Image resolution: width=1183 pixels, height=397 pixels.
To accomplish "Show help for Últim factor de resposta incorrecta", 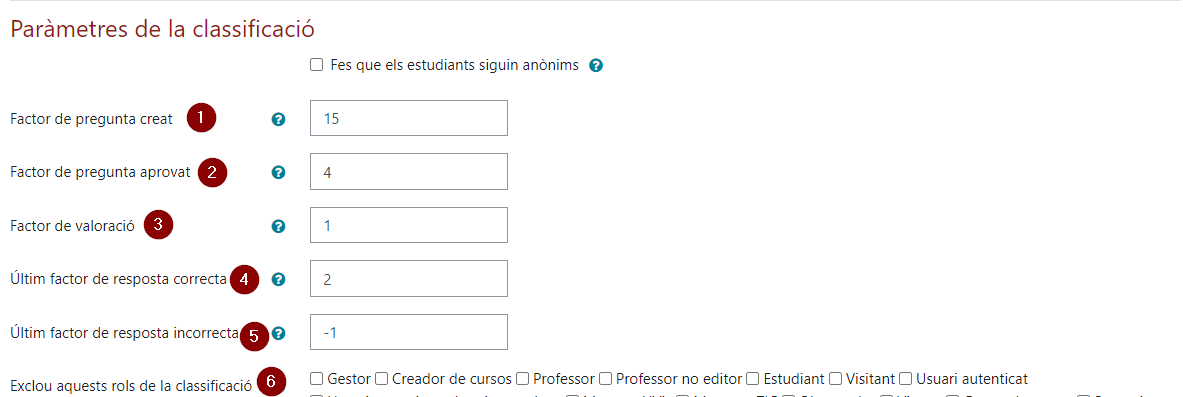I will [x=278, y=333].
